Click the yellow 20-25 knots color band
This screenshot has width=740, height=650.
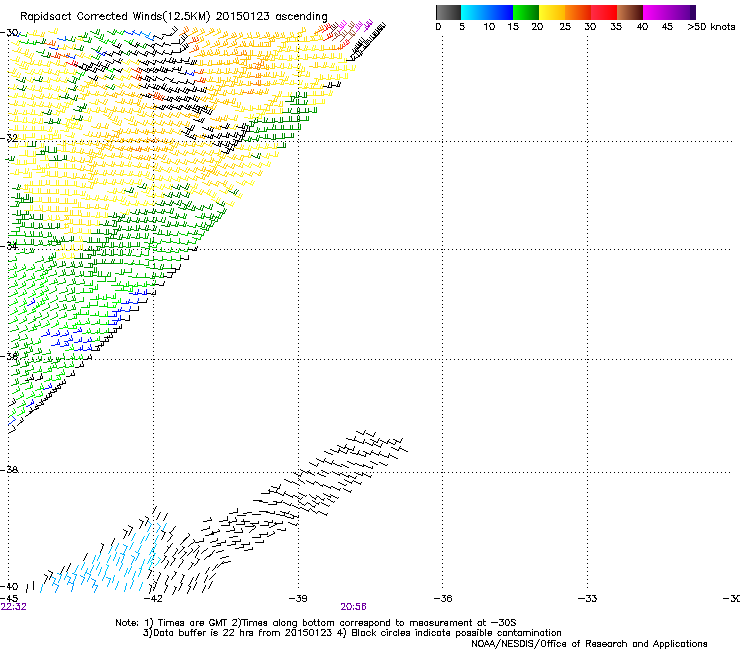point(552,12)
